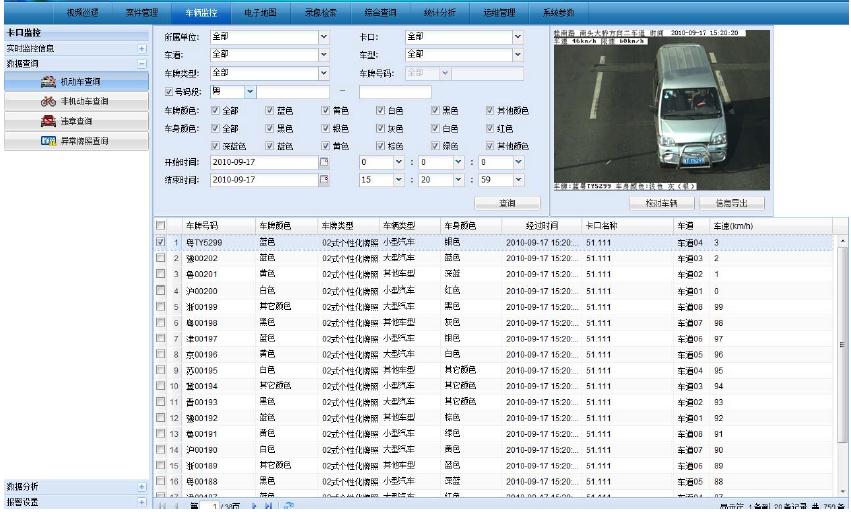Tick row checkbox for 沪00200
The image size is (851, 512).
(x=161, y=290)
